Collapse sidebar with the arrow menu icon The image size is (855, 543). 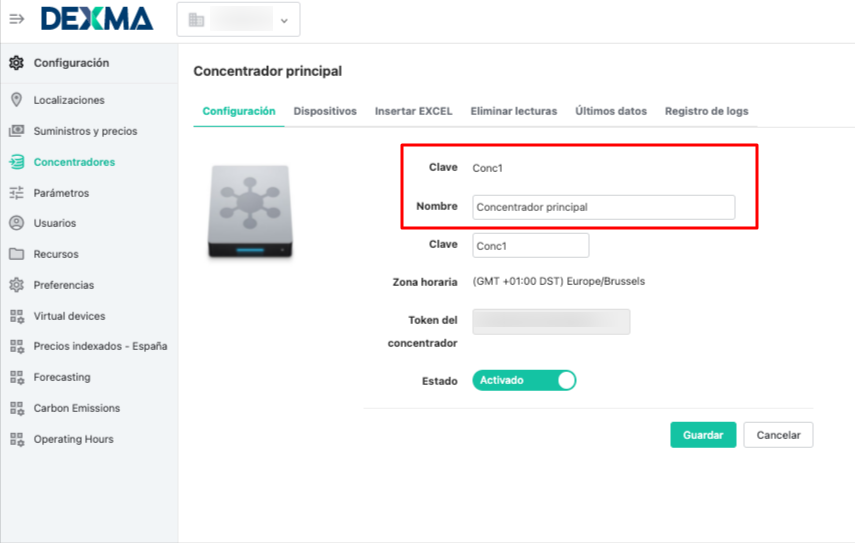pyautogui.click(x=16, y=19)
